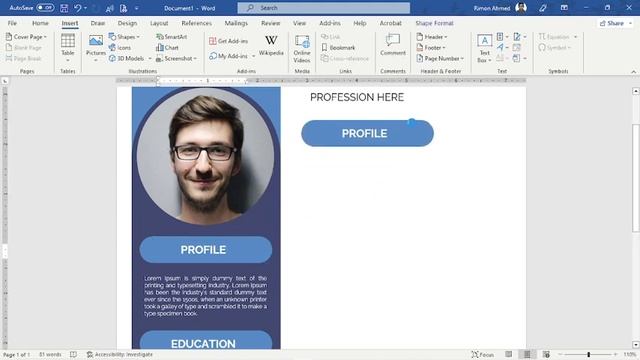The width and height of the screenshot is (640, 360).
Task: Switch to the Design tab
Action: tap(127, 23)
